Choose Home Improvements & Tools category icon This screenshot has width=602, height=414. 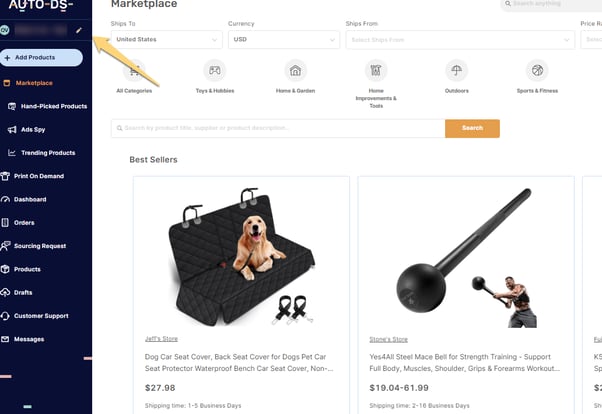376,71
